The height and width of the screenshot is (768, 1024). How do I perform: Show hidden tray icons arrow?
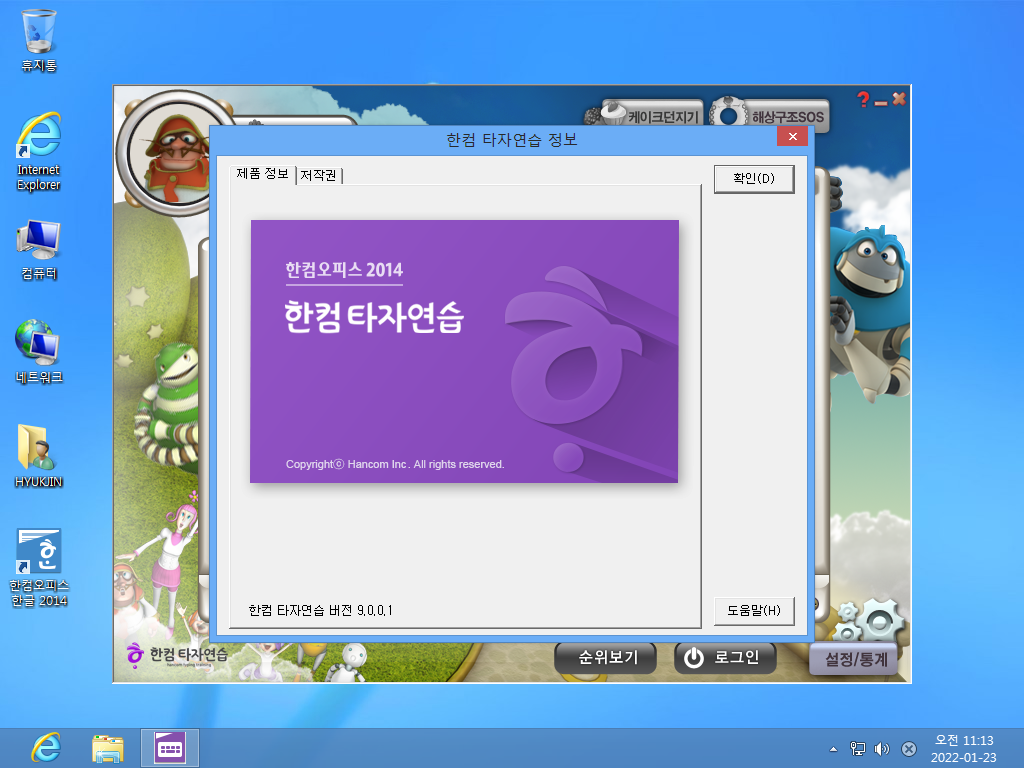[x=833, y=749]
